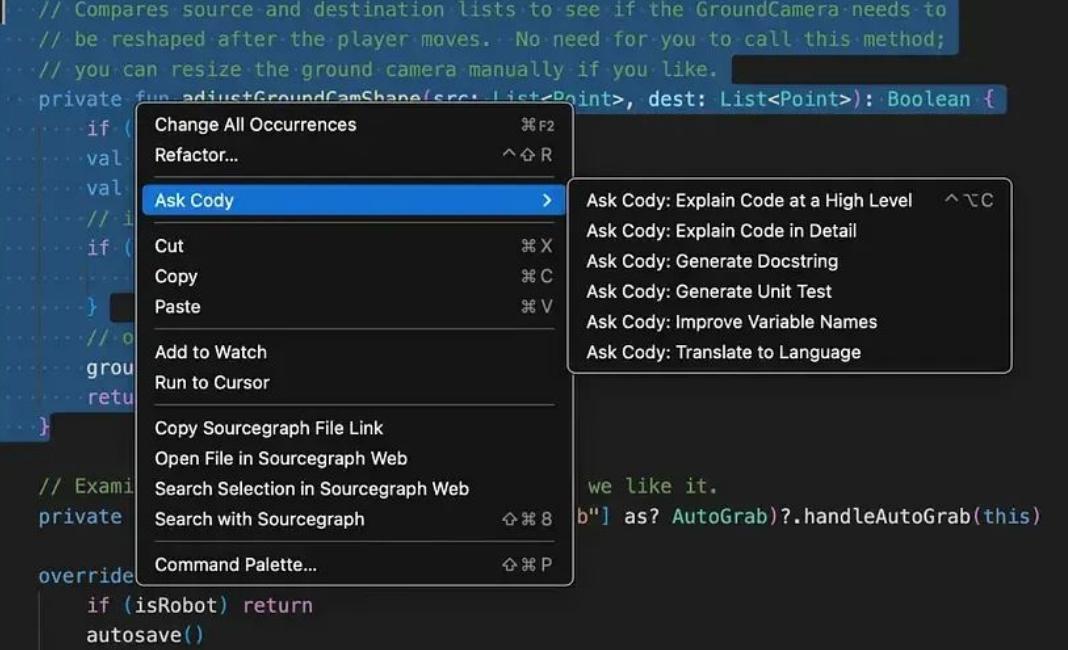Screen dimensions: 1068x650
Task: Choose Cut from the context menu
Action: (354, 246)
